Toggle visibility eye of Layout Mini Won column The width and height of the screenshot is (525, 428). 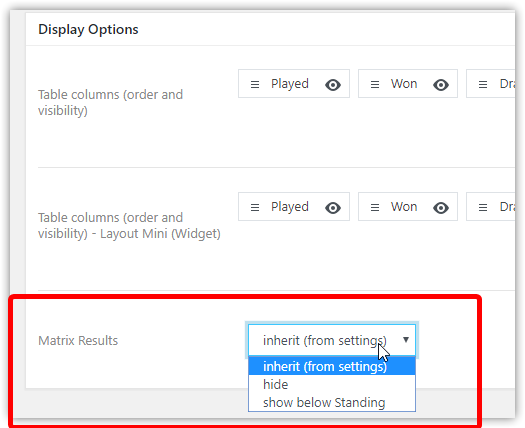click(441, 208)
